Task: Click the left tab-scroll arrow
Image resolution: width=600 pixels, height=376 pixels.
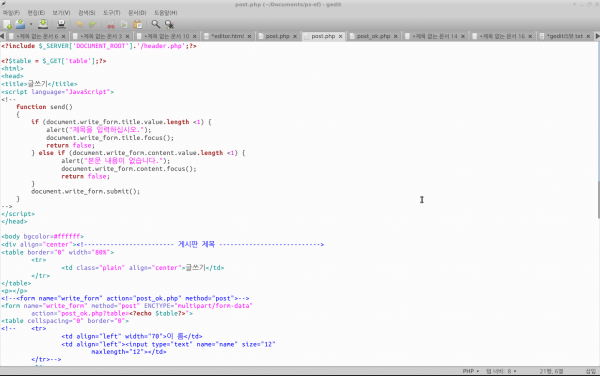Action: [x=2, y=36]
